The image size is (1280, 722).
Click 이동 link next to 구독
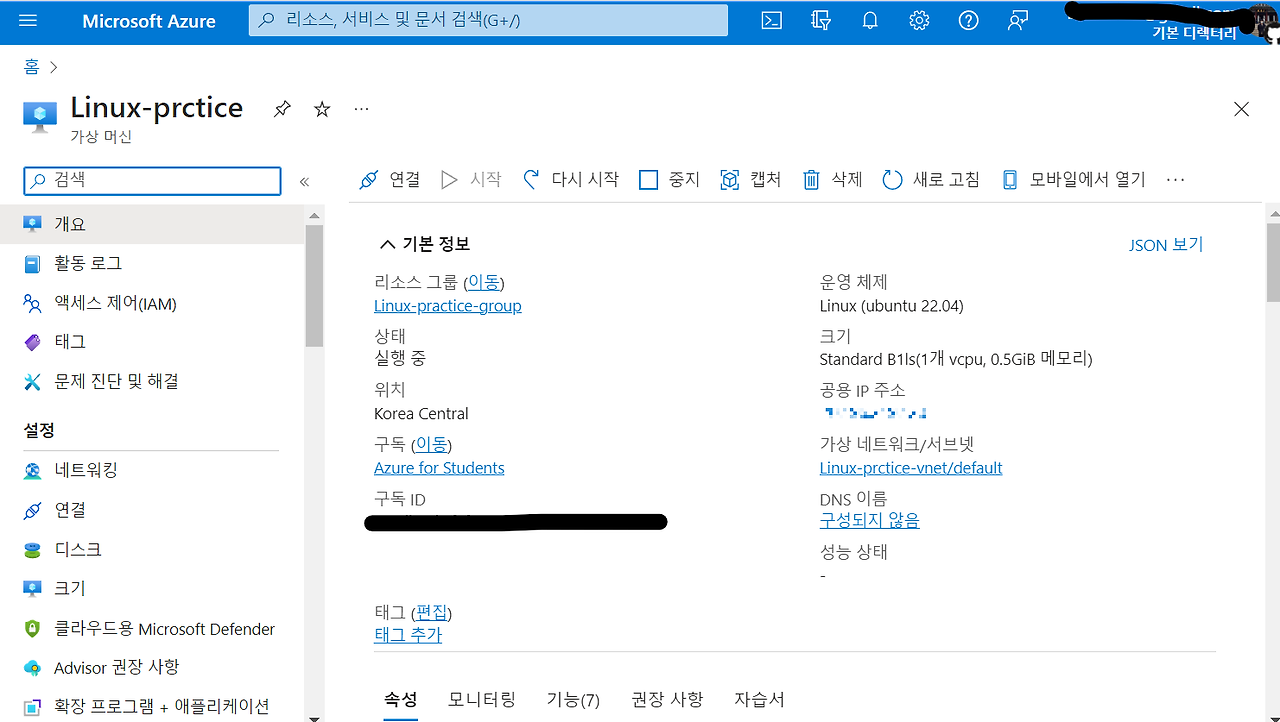(432, 444)
